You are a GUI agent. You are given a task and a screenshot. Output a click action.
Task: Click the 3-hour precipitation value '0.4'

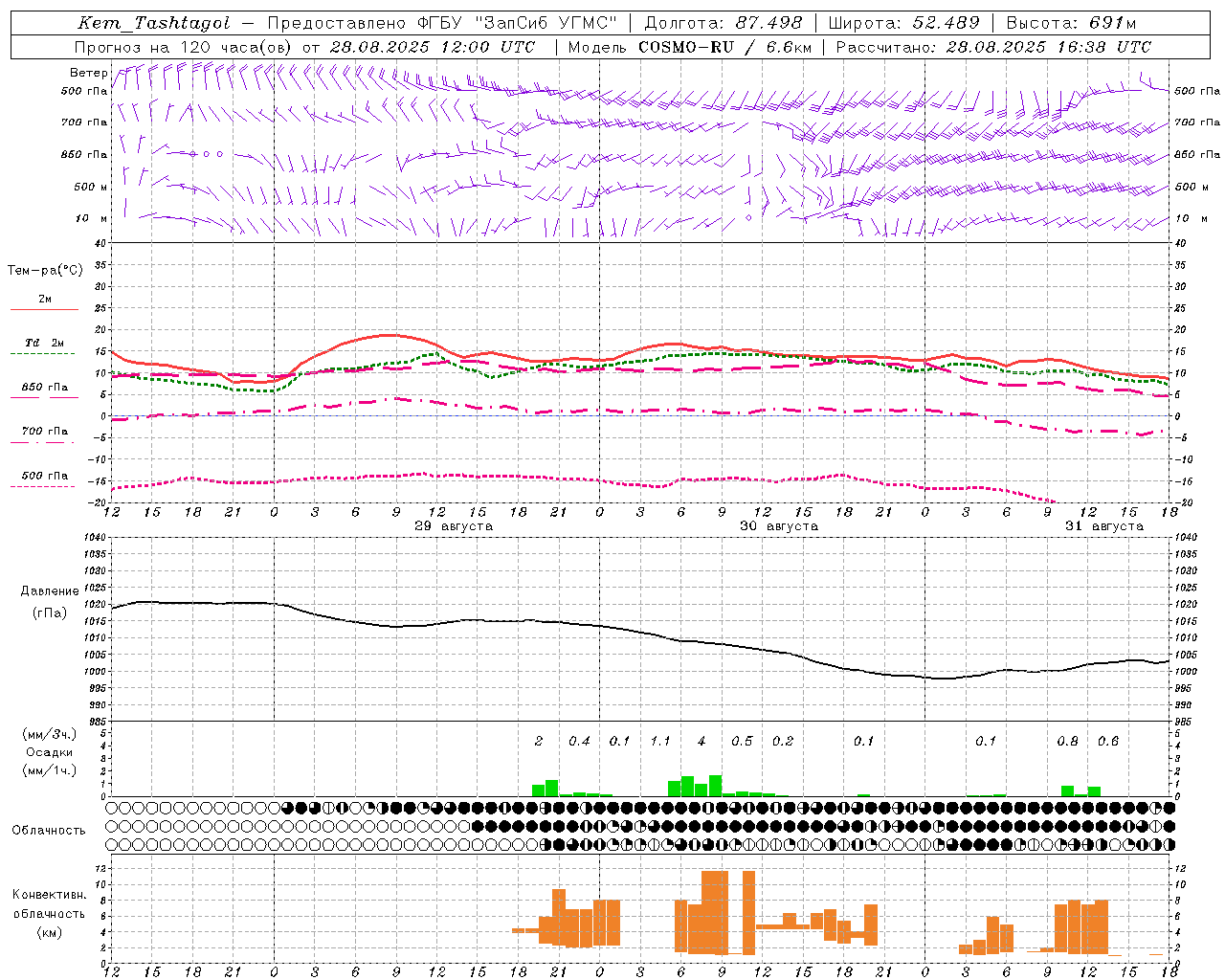(x=580, y=741)
